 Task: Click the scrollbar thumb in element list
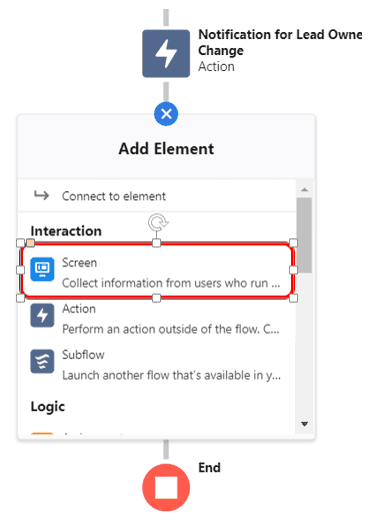pos(304,235)
